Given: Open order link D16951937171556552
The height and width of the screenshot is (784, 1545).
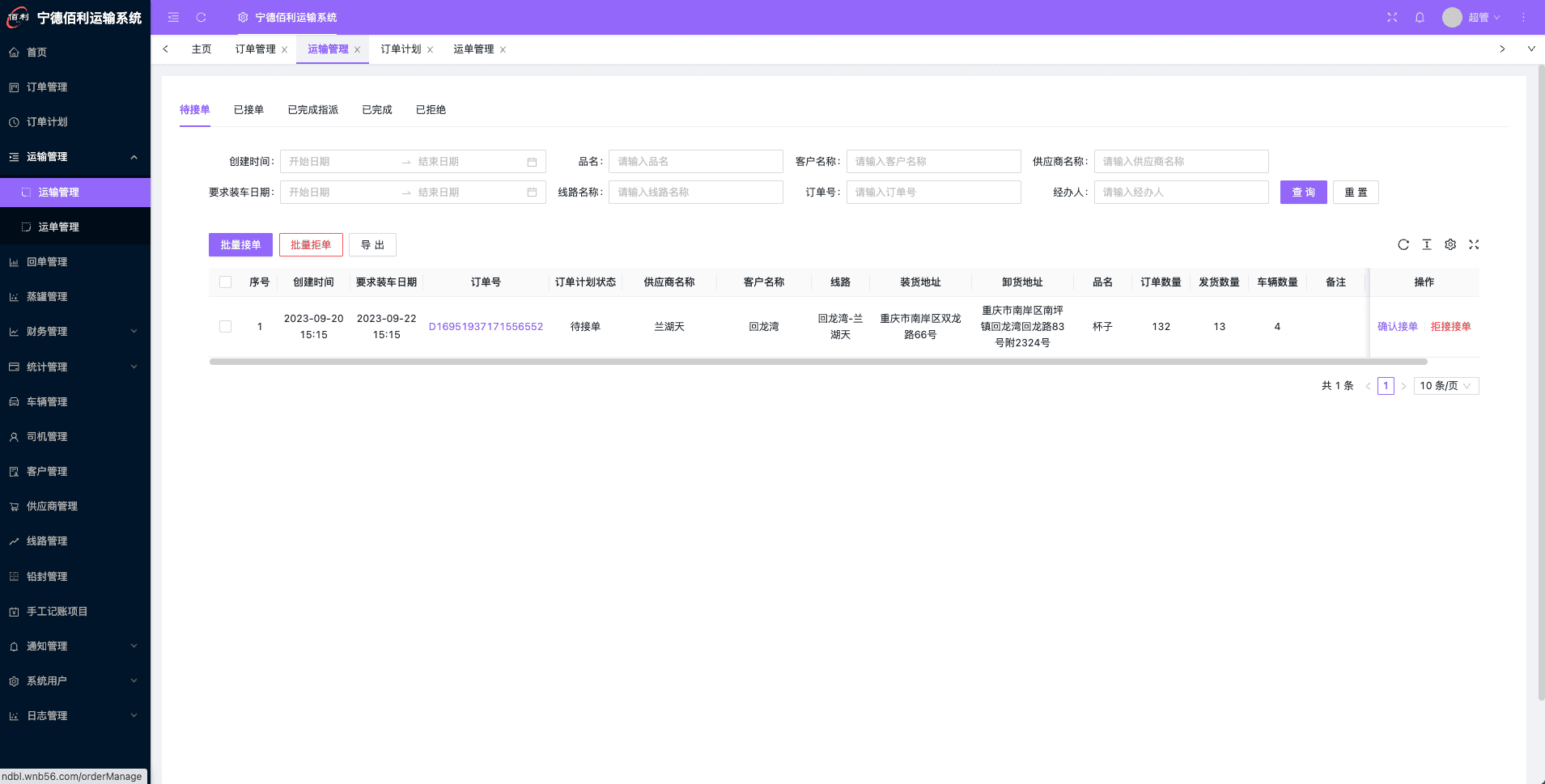Looking at the screenshot, I should click(x=486, y=327).
